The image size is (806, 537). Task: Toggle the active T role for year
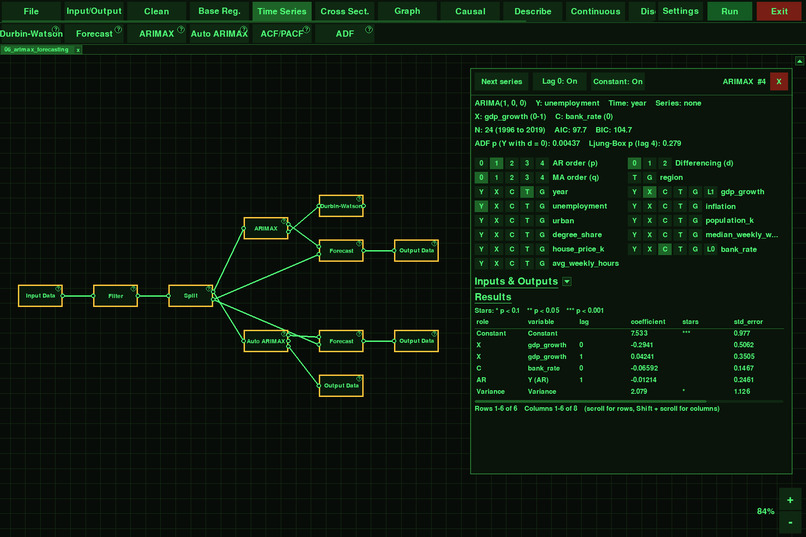click(x=527, y=192)
